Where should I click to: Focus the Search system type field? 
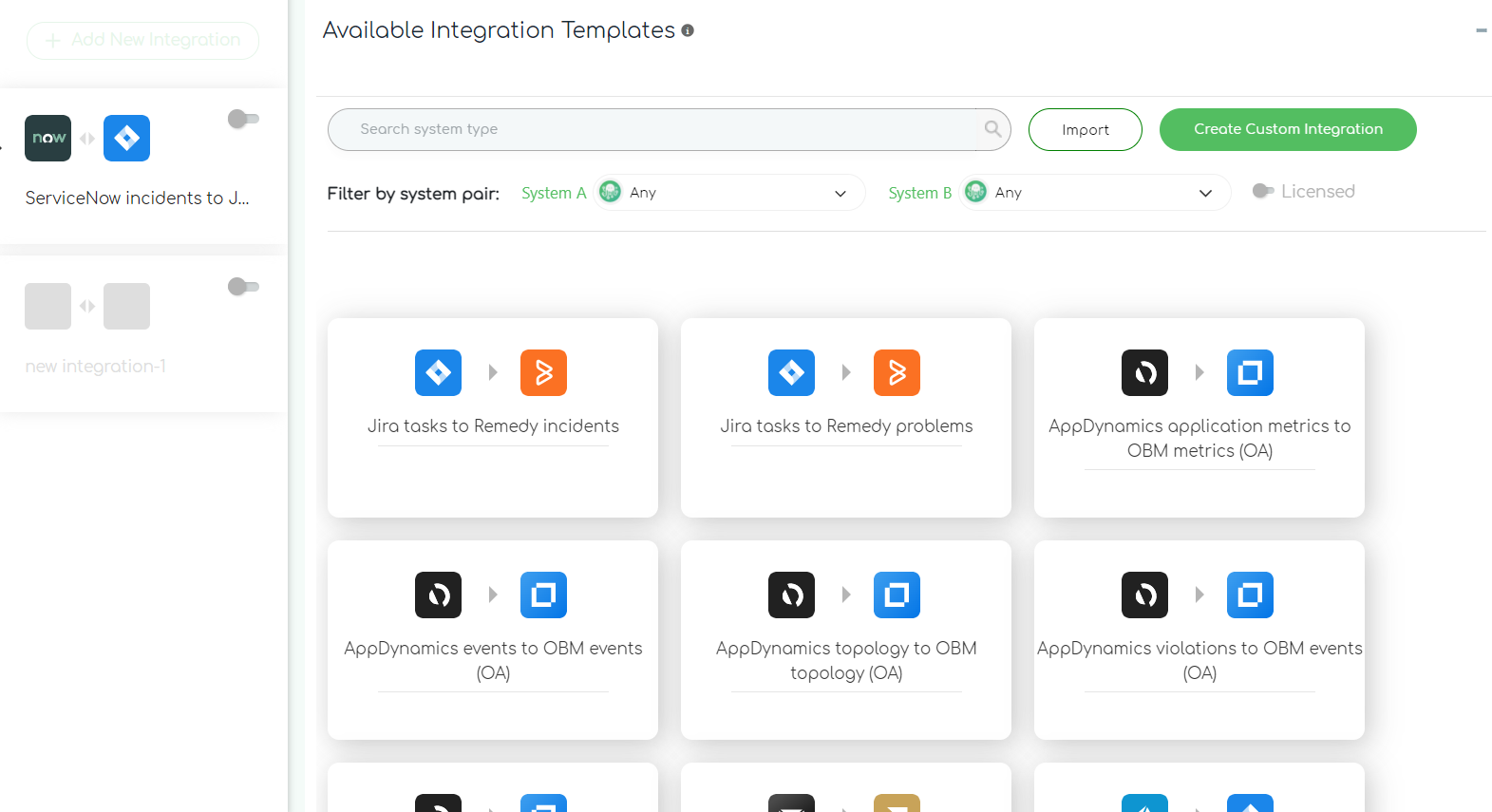[655, 129]
